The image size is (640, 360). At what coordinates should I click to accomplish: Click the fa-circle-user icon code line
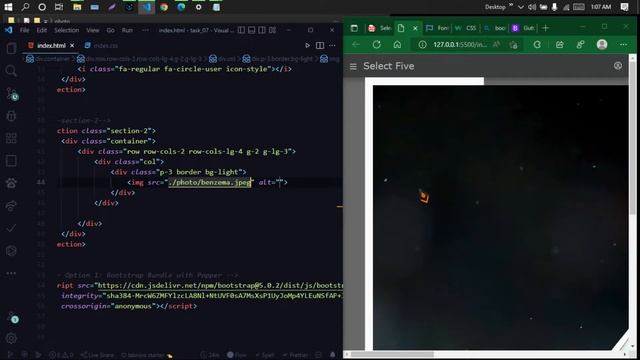point(184,69)
